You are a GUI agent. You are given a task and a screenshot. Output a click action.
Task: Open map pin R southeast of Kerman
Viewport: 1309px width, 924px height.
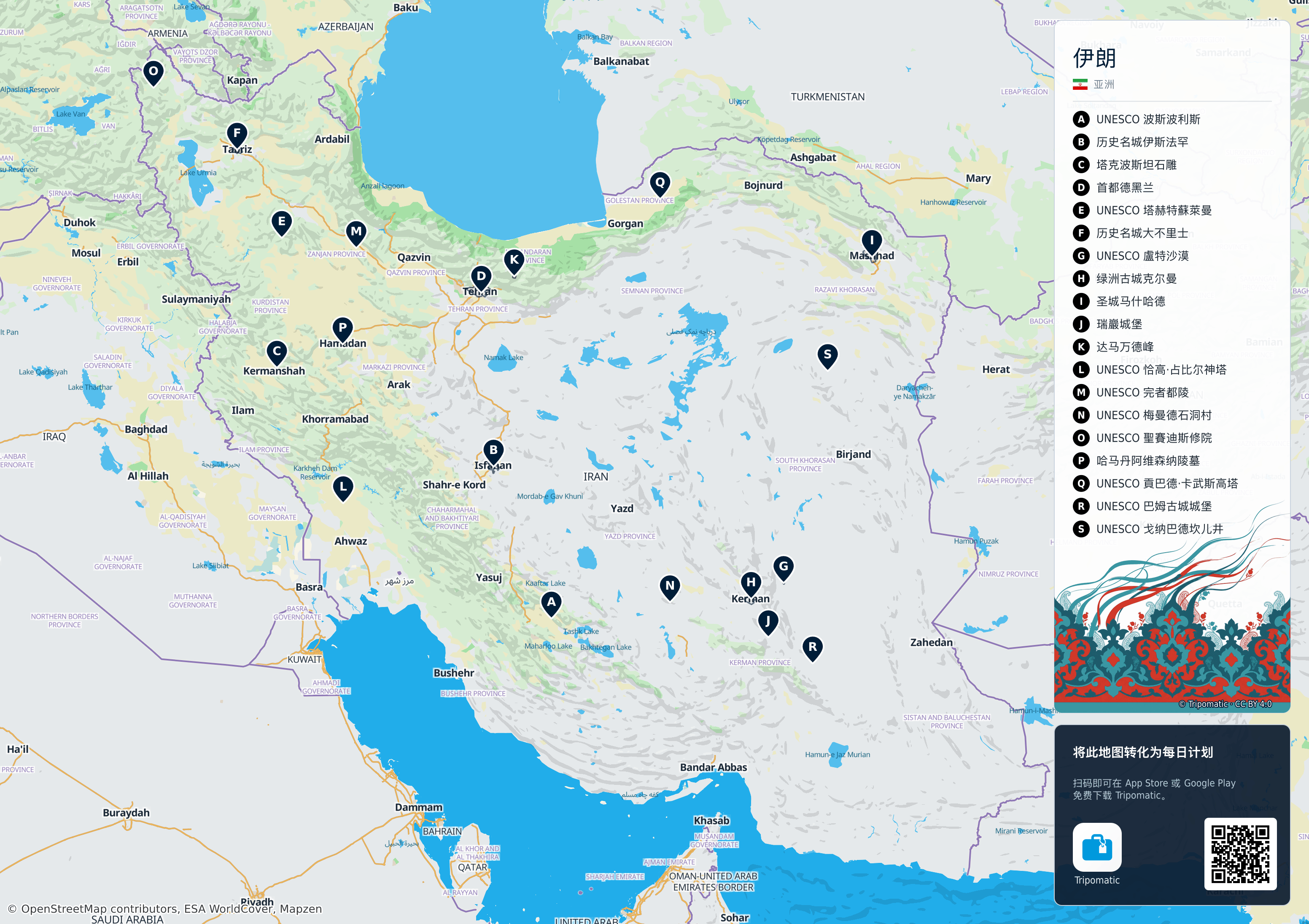click(812, 649)
